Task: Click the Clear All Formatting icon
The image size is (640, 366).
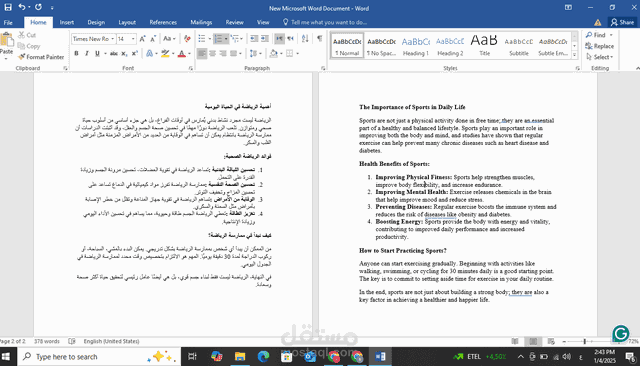Action: point(187,39)
